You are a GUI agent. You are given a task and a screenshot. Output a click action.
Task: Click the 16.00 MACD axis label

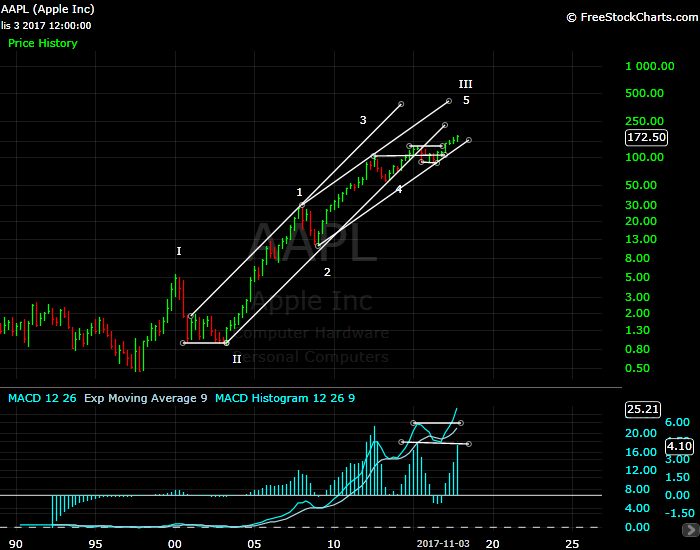tap(641, 452)
